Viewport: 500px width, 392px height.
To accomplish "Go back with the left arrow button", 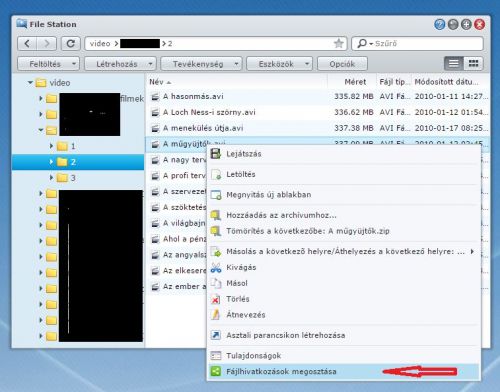I will [27, 43].
